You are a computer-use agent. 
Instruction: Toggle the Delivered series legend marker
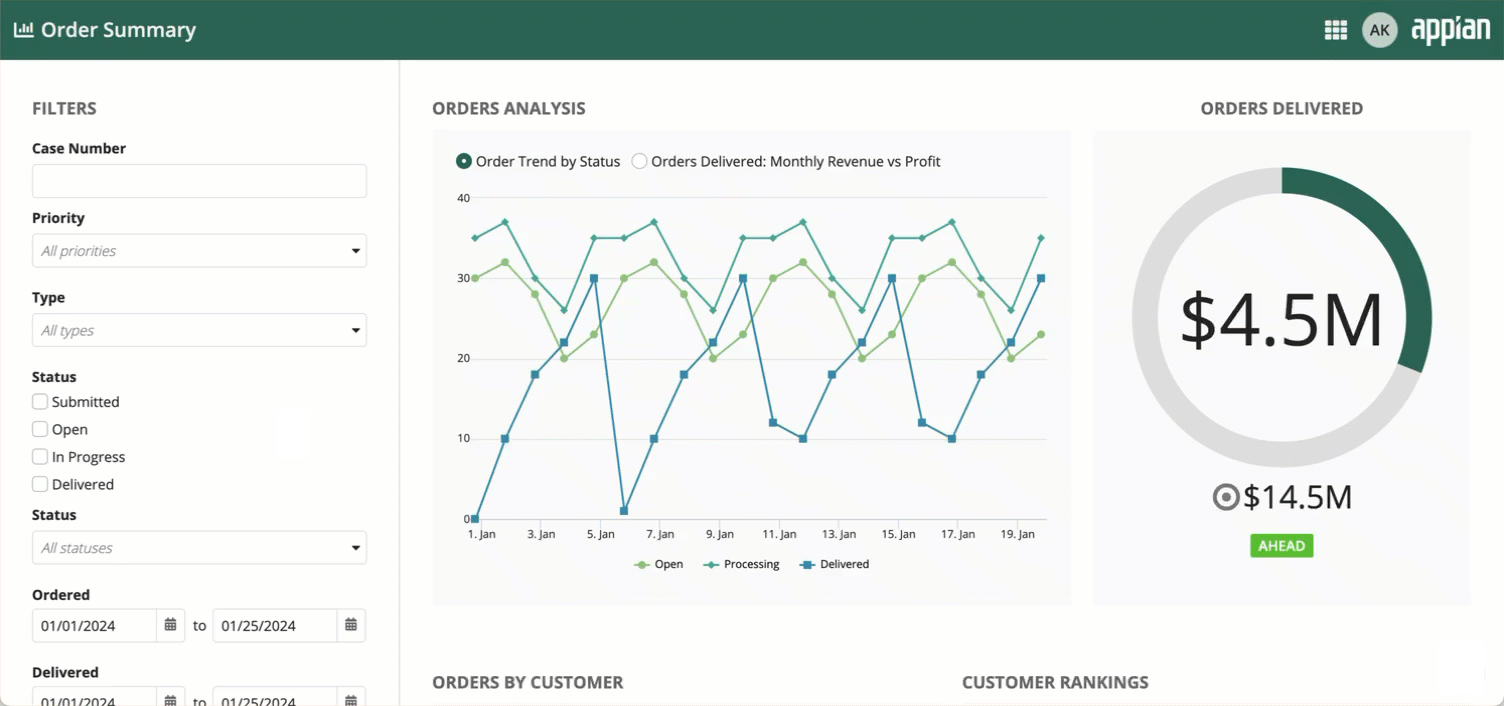tap(807, 565)
